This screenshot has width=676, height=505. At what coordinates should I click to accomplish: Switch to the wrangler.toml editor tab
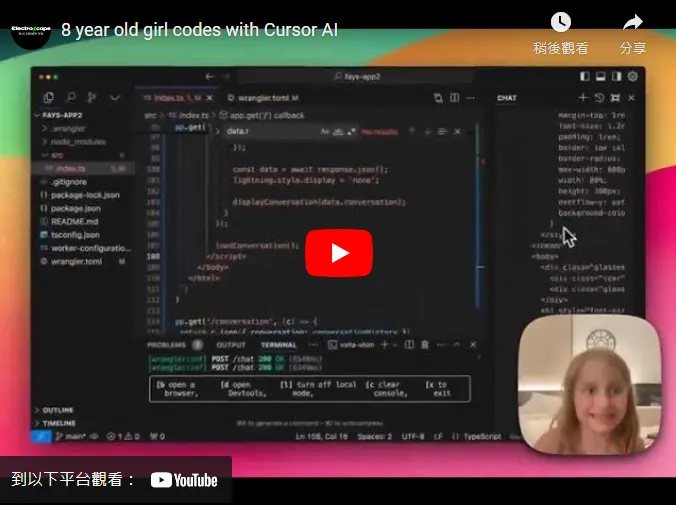click(263, 98)
